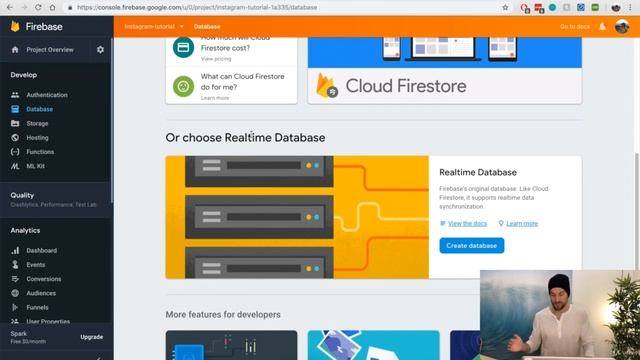Click the green smiley Firestore icon
The width and height of the screenshot is (640, 360).
point(183,86)
